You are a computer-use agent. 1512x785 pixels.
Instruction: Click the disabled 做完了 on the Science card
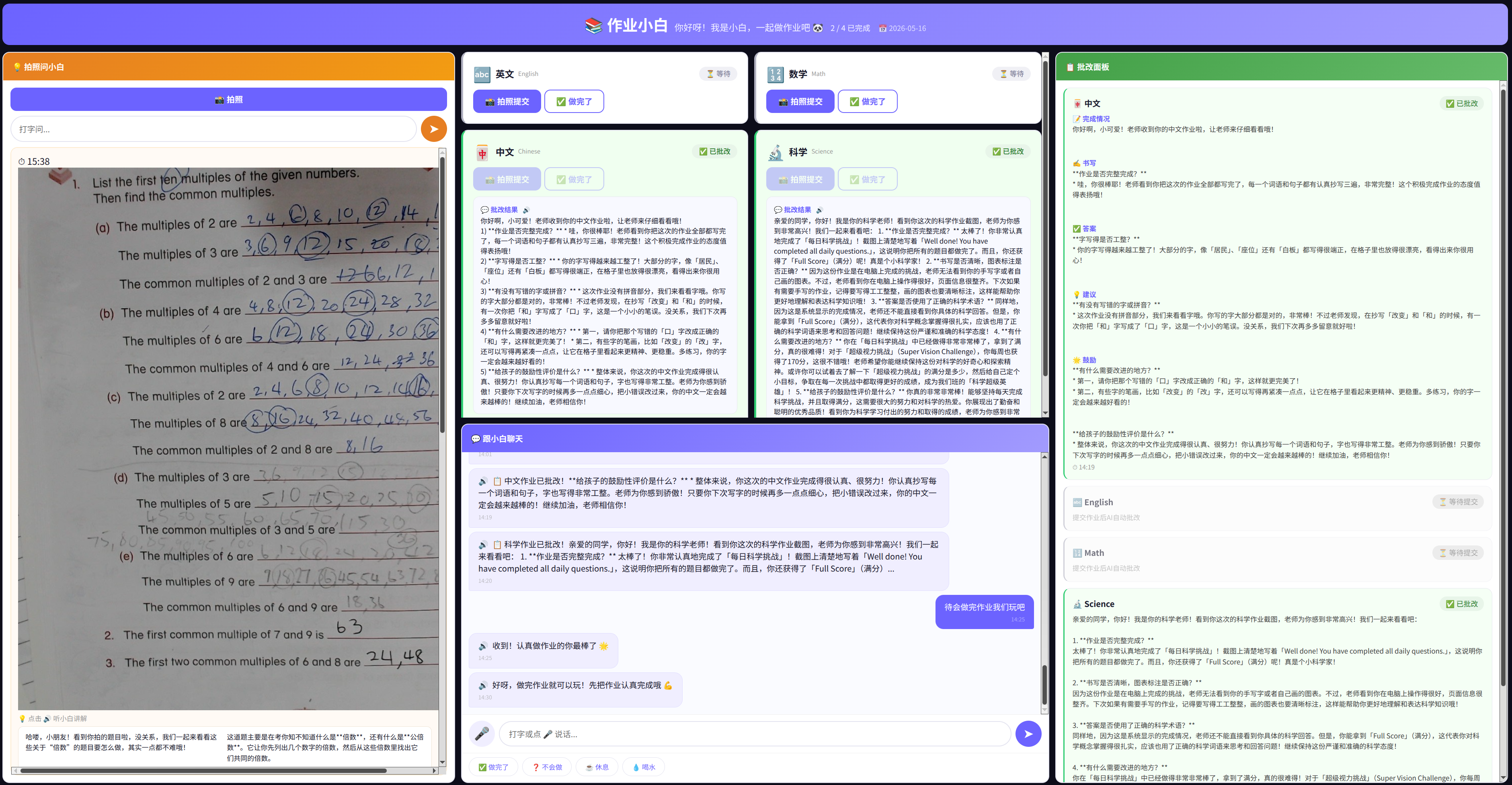tap(868, 180)
